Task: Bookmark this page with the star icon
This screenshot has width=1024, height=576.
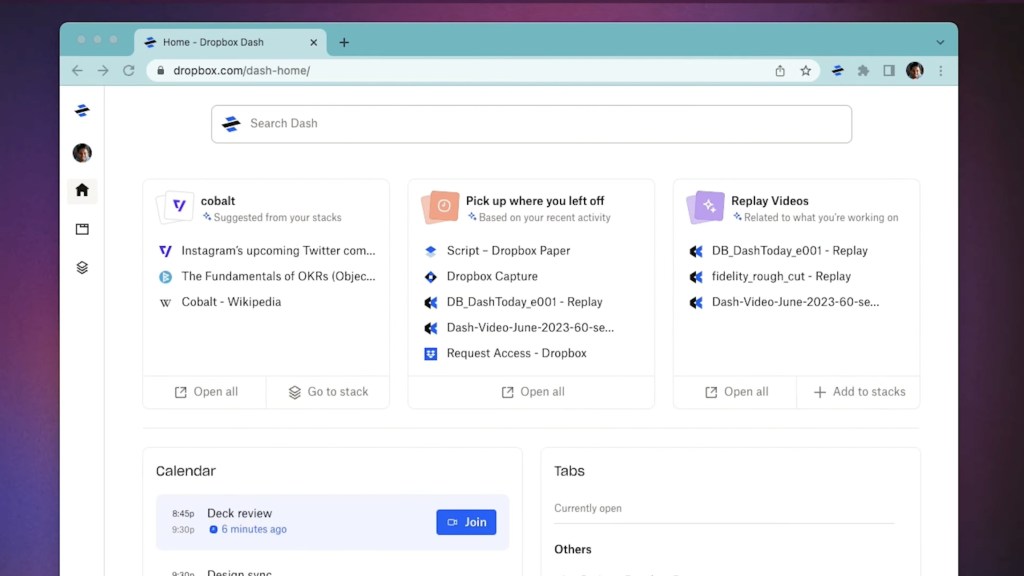Action: pos(806,71)
